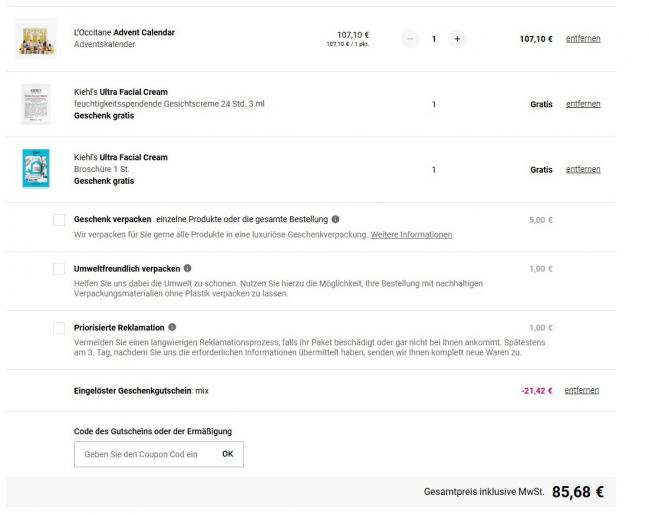The height and width of the screenshot is (515, 649).
Task: Open the L'Occitane Advent Calendar product title
Action: 124,32
